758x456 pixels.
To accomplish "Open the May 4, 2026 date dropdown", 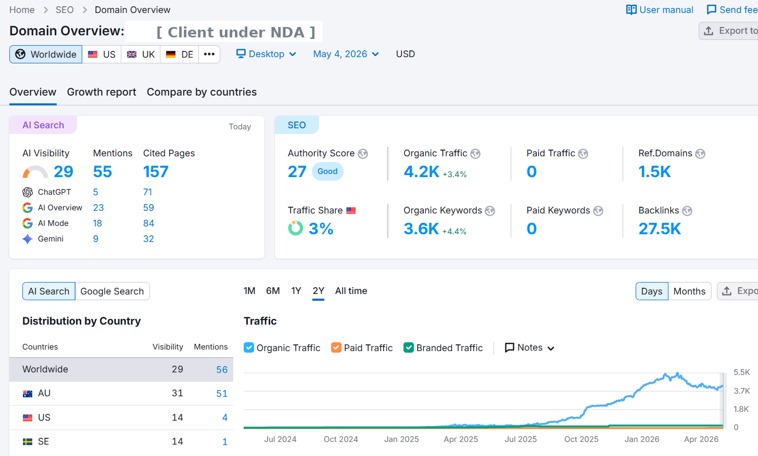I will pyautogui.click(x=346, y=54).
